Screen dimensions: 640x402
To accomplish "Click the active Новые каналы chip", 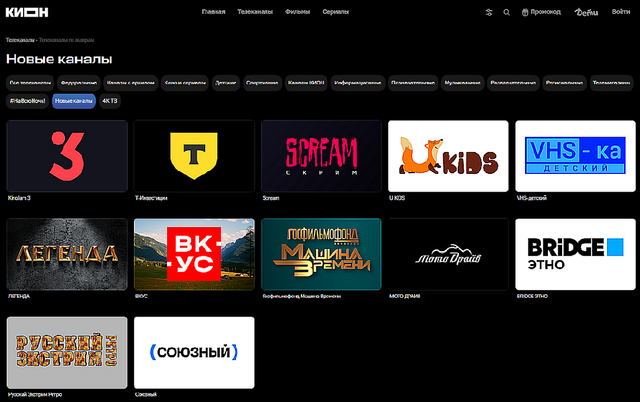I will 74,101.
